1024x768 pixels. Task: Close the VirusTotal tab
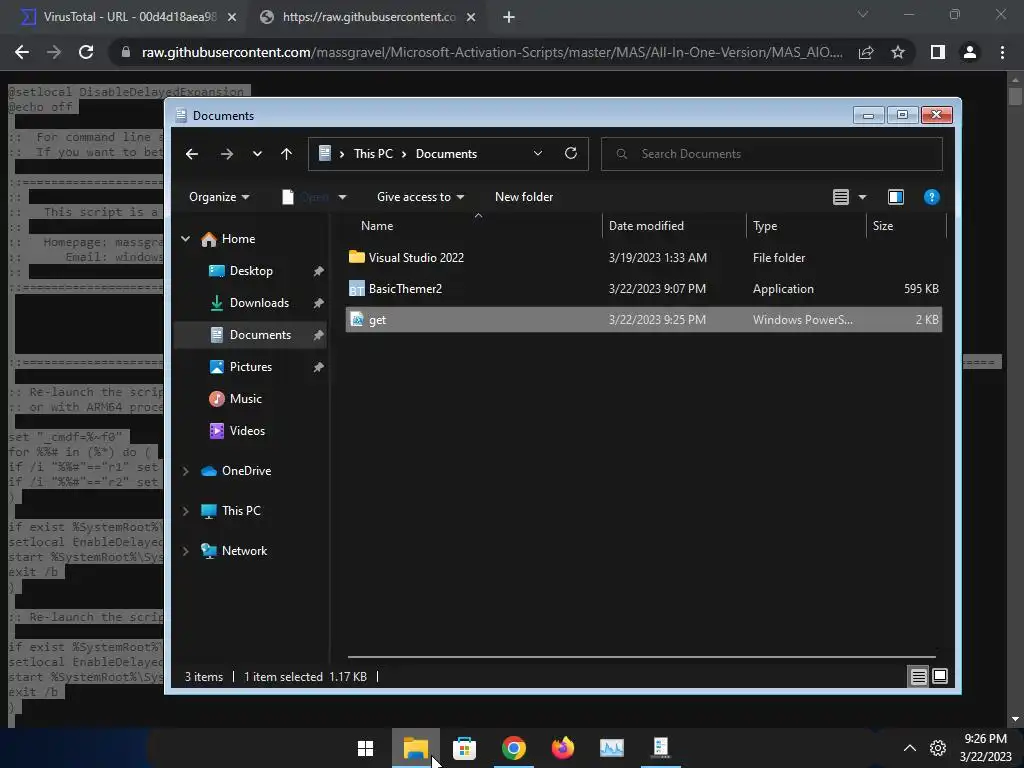[232, 18]
